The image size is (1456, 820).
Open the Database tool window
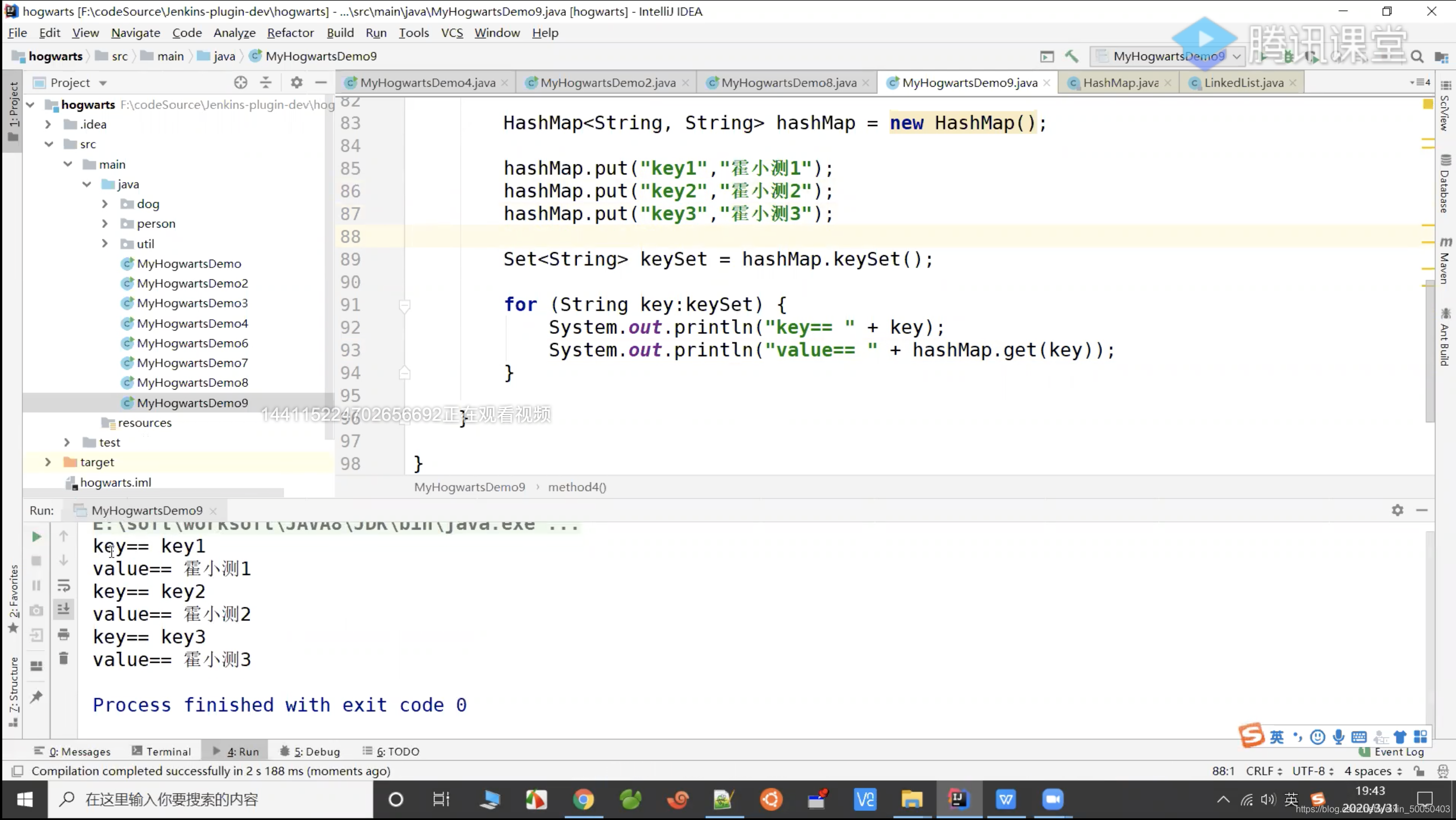tap(1445, 183)
